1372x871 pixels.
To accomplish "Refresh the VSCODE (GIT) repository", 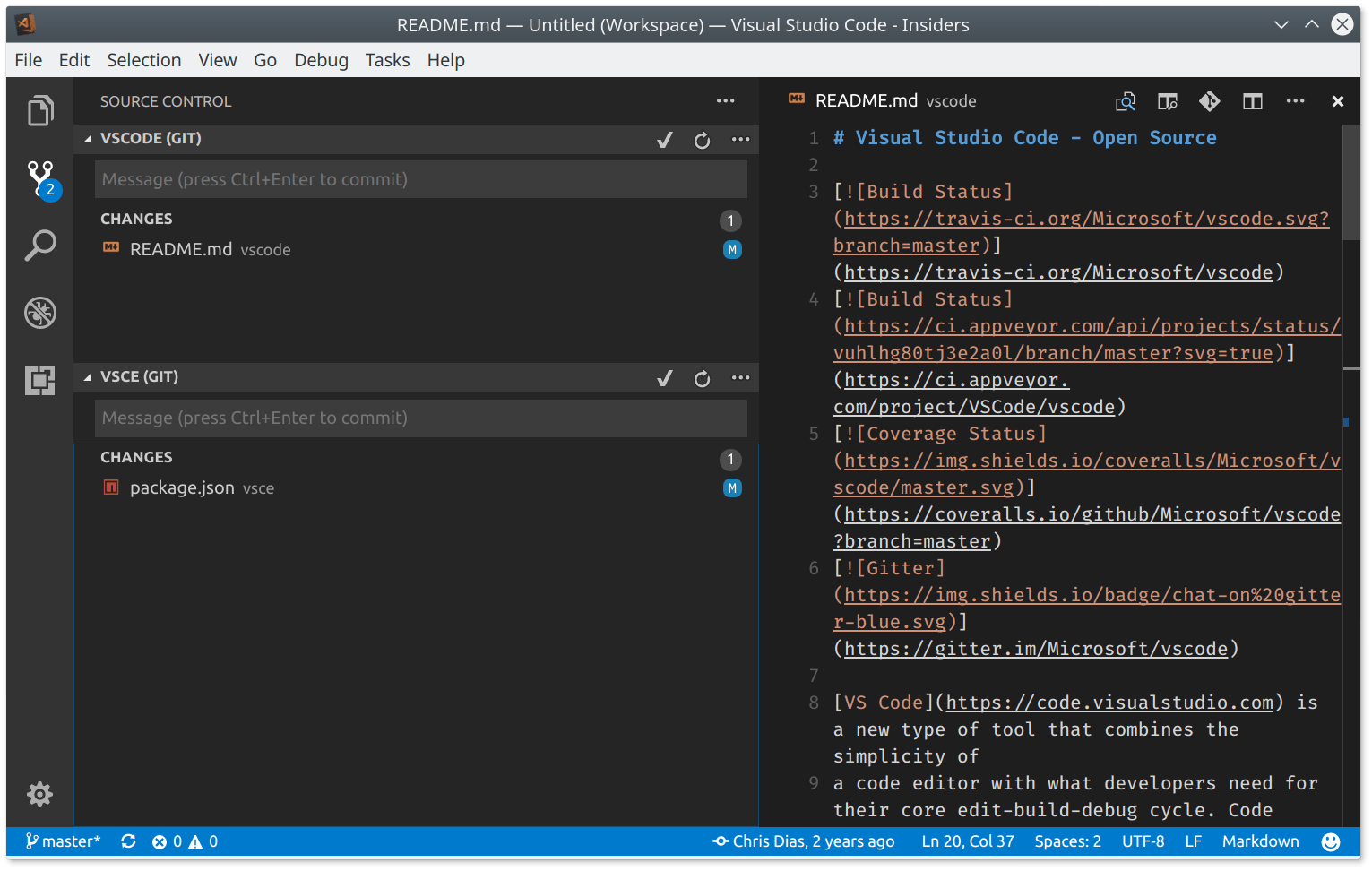I will click(x=702, y=140).
